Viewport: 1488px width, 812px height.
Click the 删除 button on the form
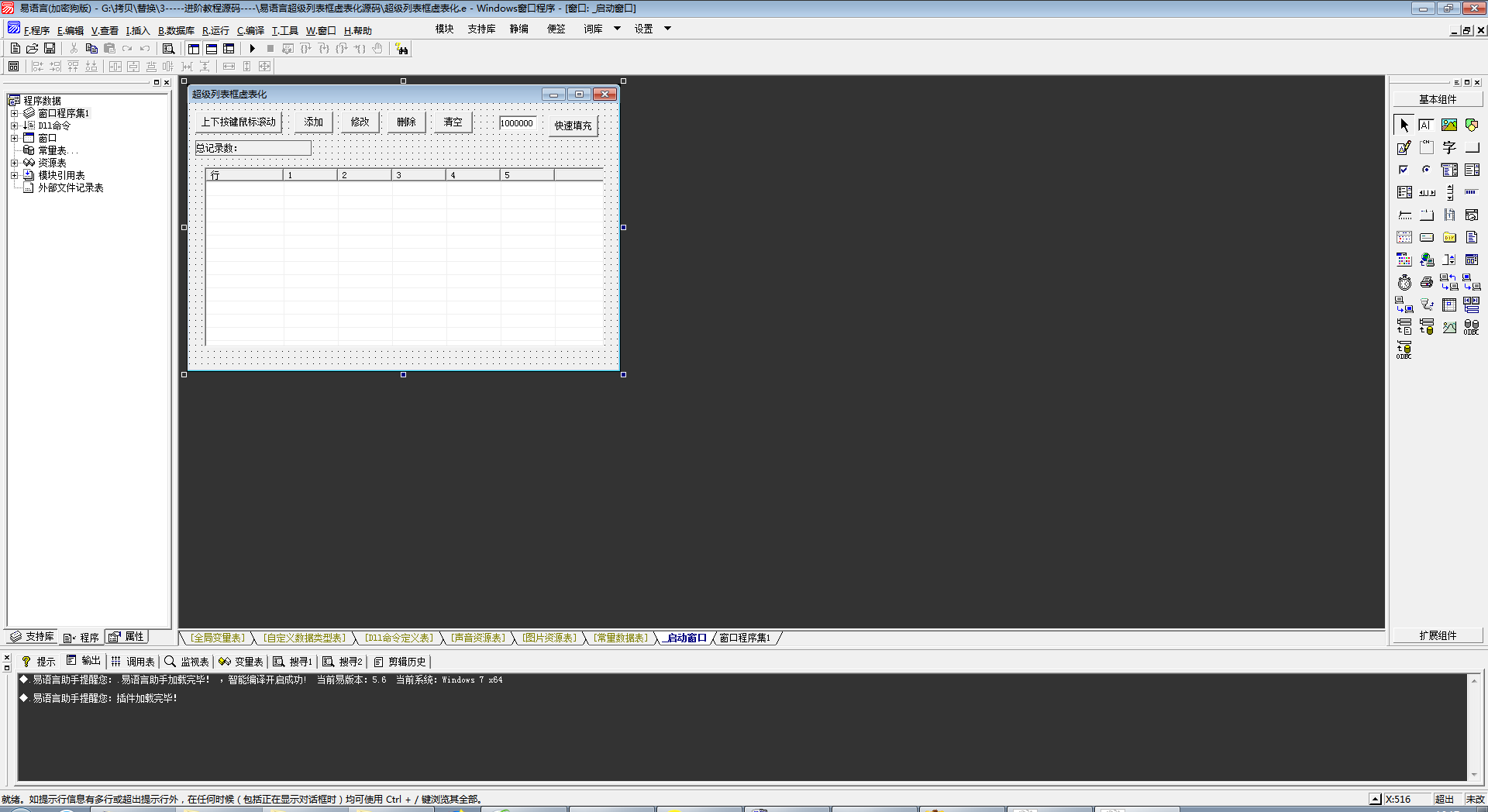tap(406, 122)
